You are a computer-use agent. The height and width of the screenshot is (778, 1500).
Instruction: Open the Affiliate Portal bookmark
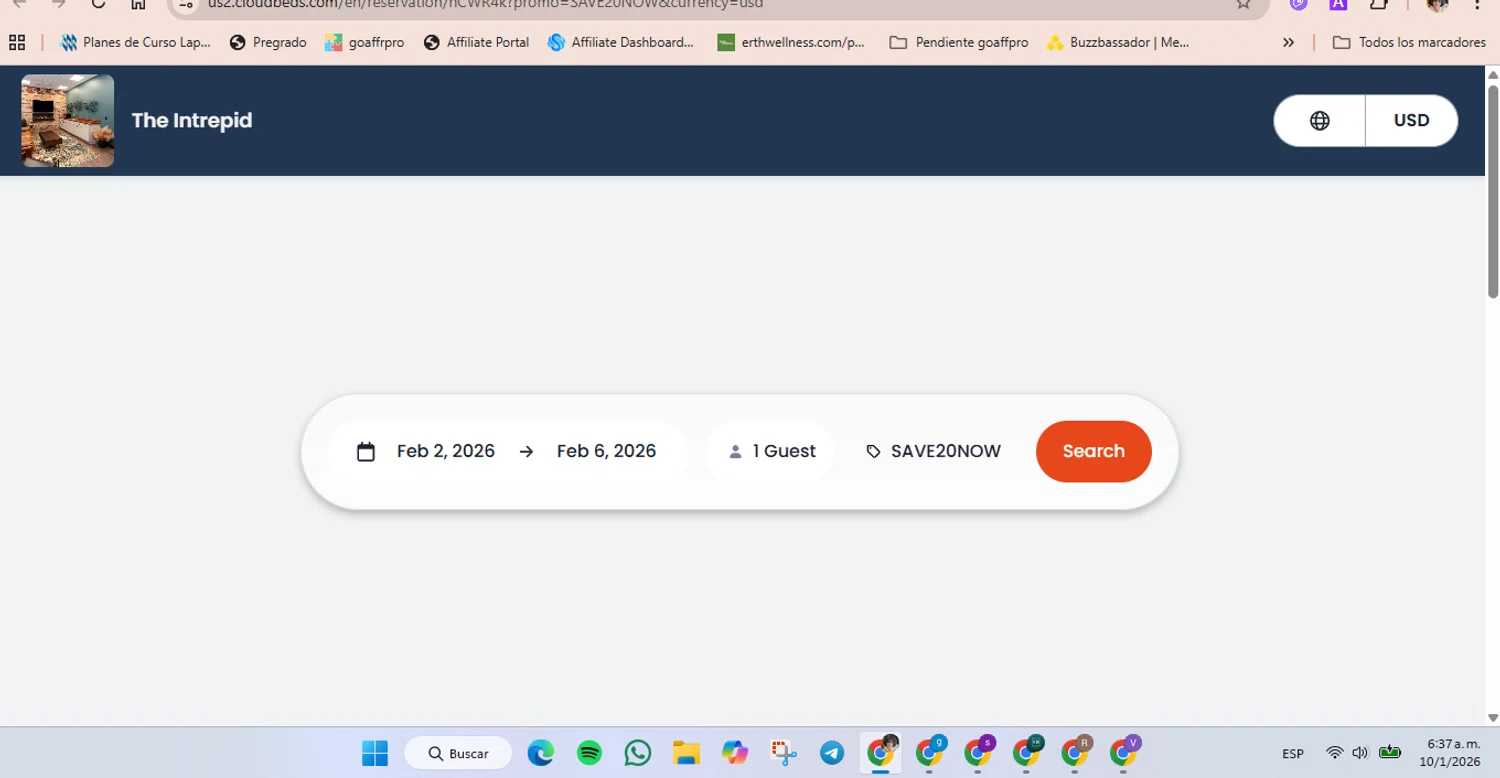476,42
